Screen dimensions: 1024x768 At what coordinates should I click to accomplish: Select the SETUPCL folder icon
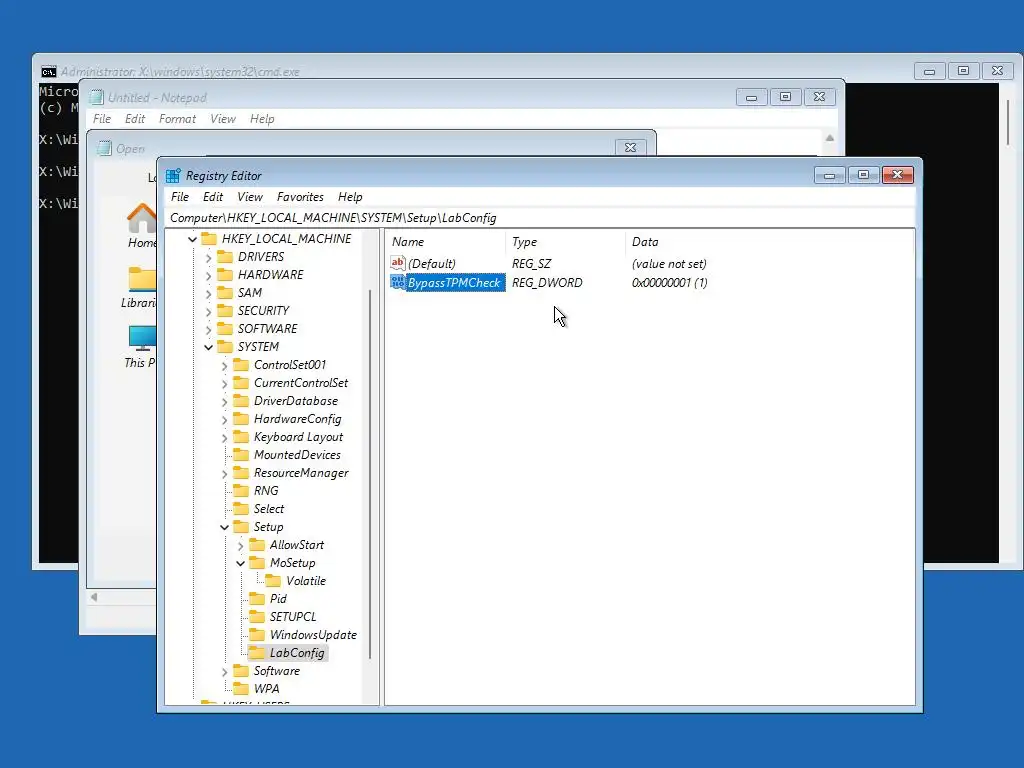tap(257, 616)
